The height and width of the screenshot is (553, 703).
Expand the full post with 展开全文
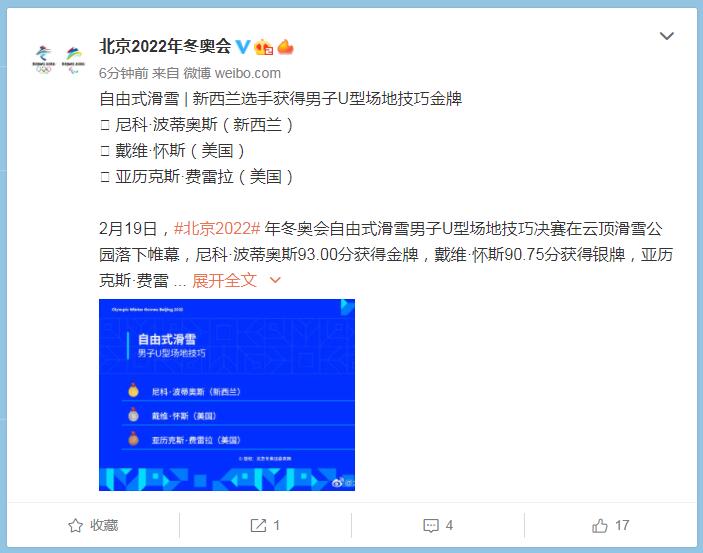(224, 281)
